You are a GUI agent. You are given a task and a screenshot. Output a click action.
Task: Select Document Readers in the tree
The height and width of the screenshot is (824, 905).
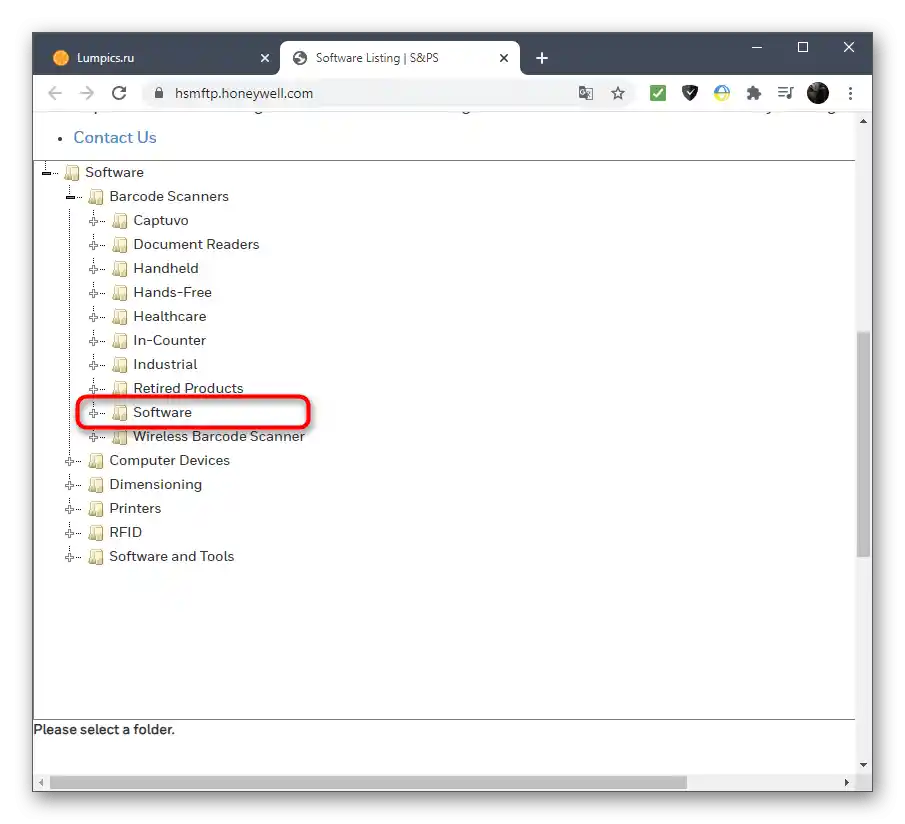(x=196, y=244)
